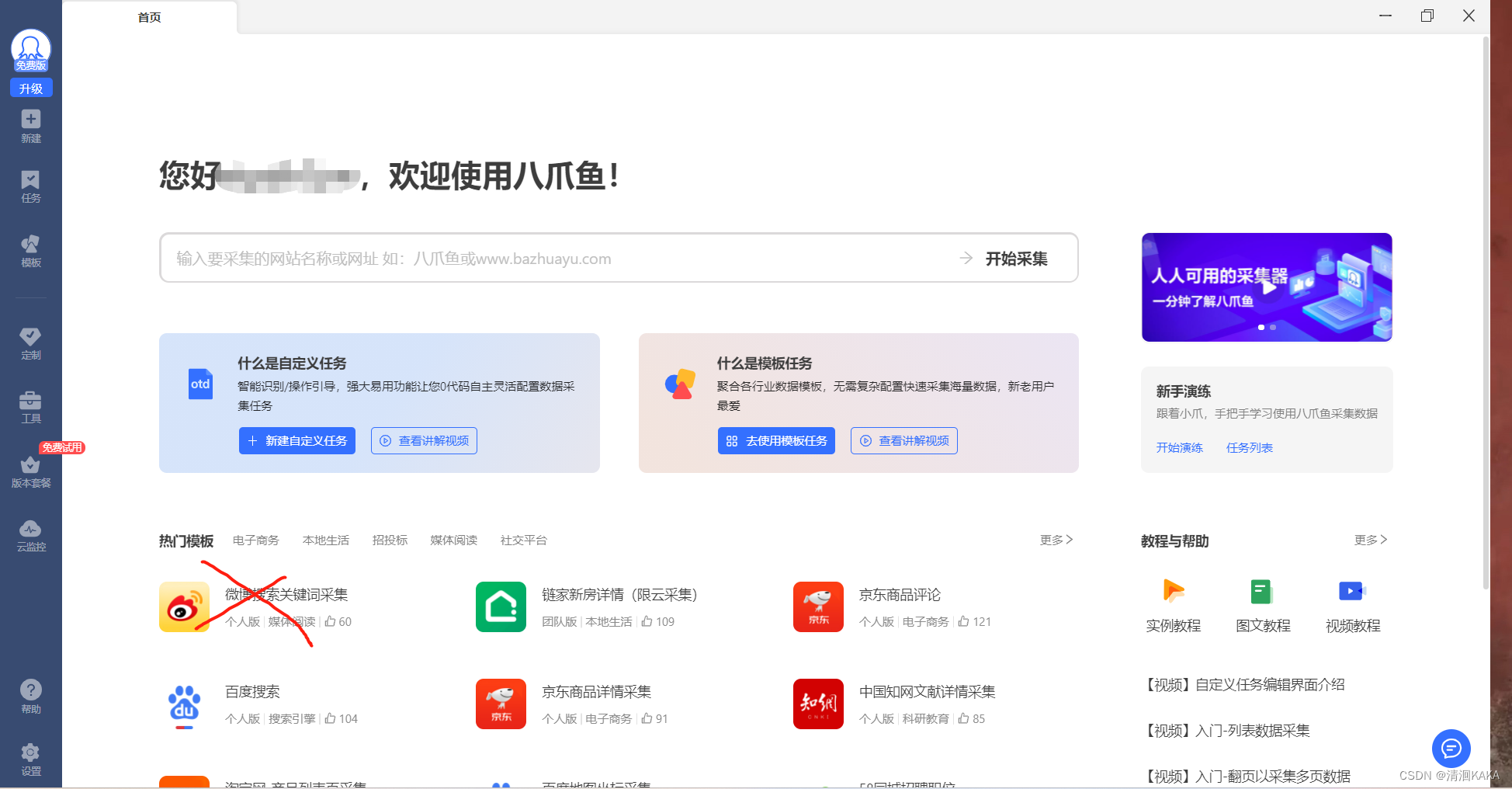Open 版本套餐 in the sidebar
This screenshot has height=789, width=1512.
click(x=31, y=471)
